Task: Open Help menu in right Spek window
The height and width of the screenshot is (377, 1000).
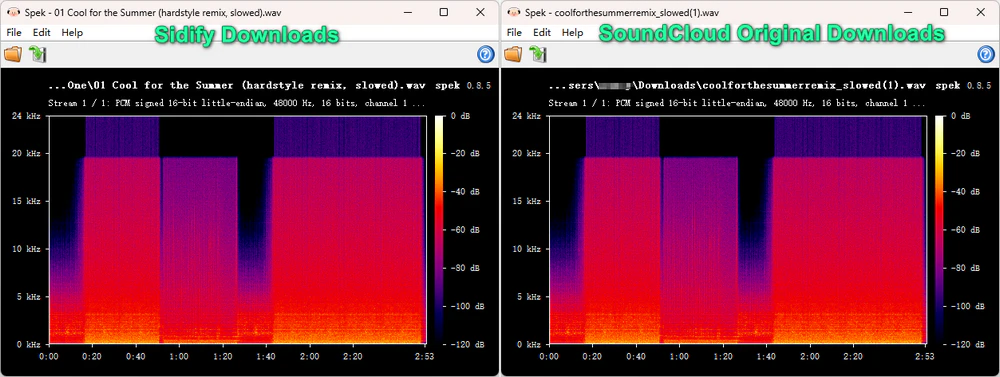Action: tap(573, 33)
